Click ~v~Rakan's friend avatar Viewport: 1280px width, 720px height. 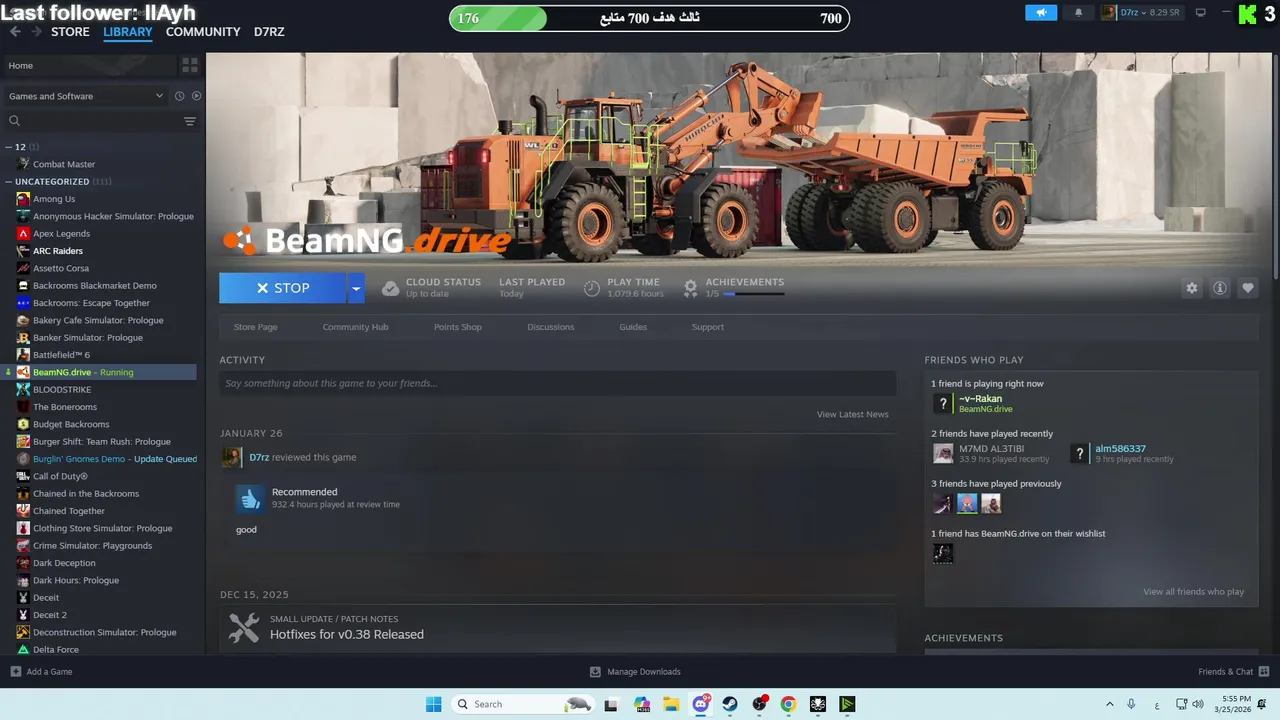point(942,403)
